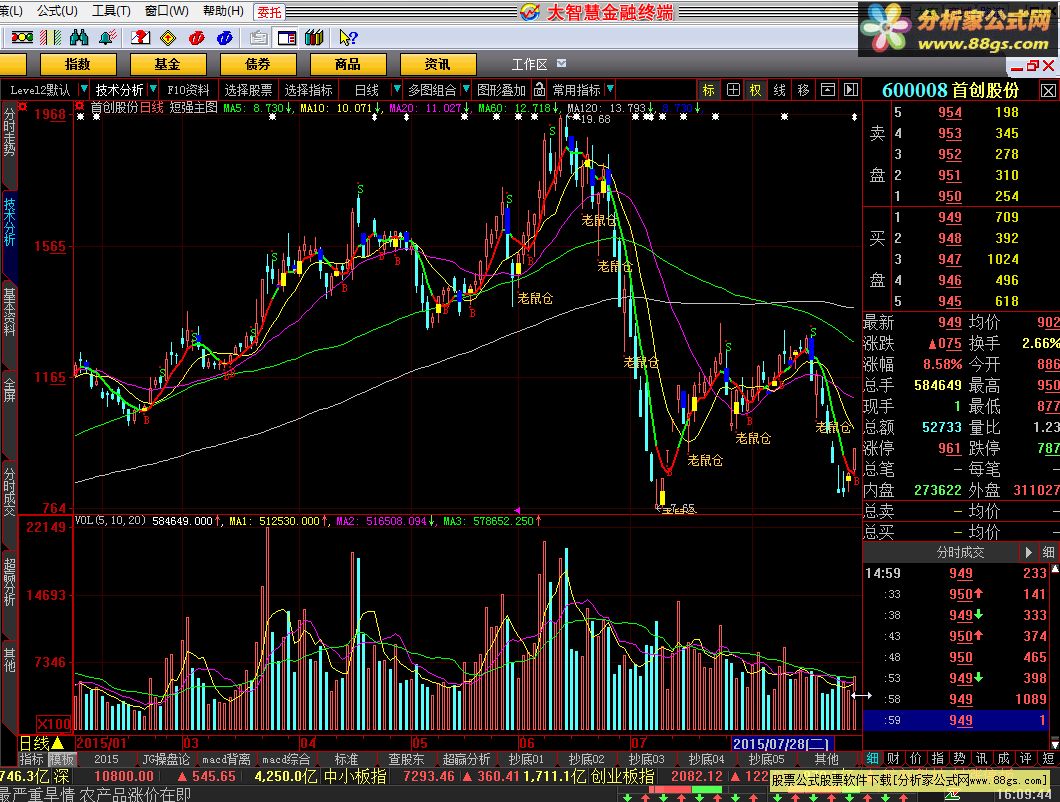Open the 帮助(H) menu
The image size is (1060, 802).
click(223, 11)
